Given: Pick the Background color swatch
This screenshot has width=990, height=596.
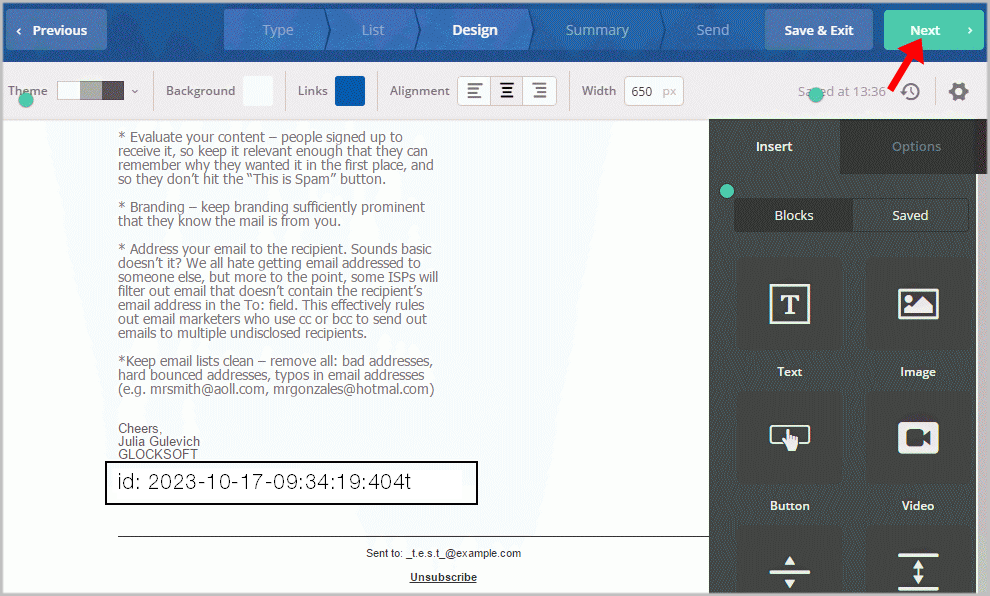Looking at the screenshot, I should [x=258, y=91].
